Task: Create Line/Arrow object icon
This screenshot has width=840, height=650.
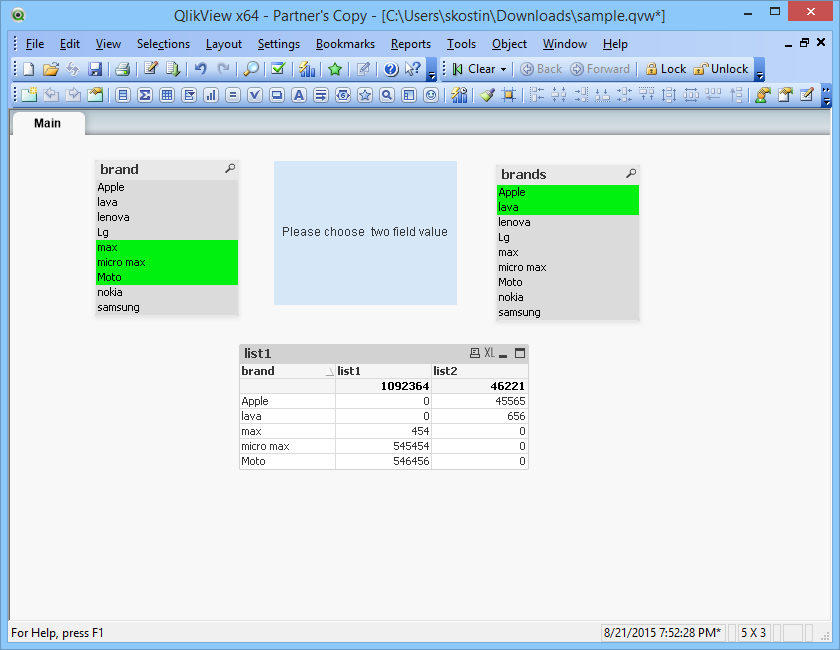Action: [321, 95]
